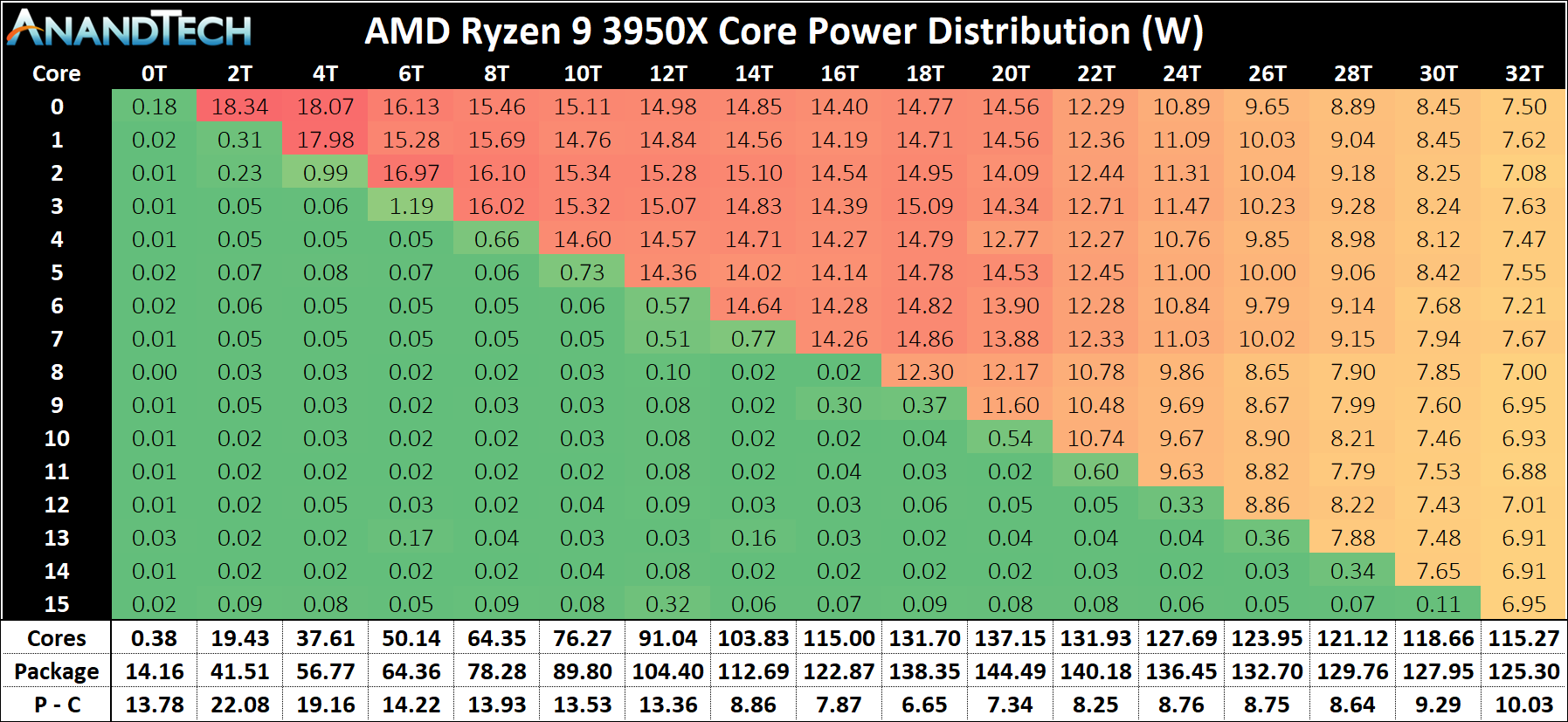Select the "32T" column header
Viewport: 1568px width, 722px height.
[1524, 74]
